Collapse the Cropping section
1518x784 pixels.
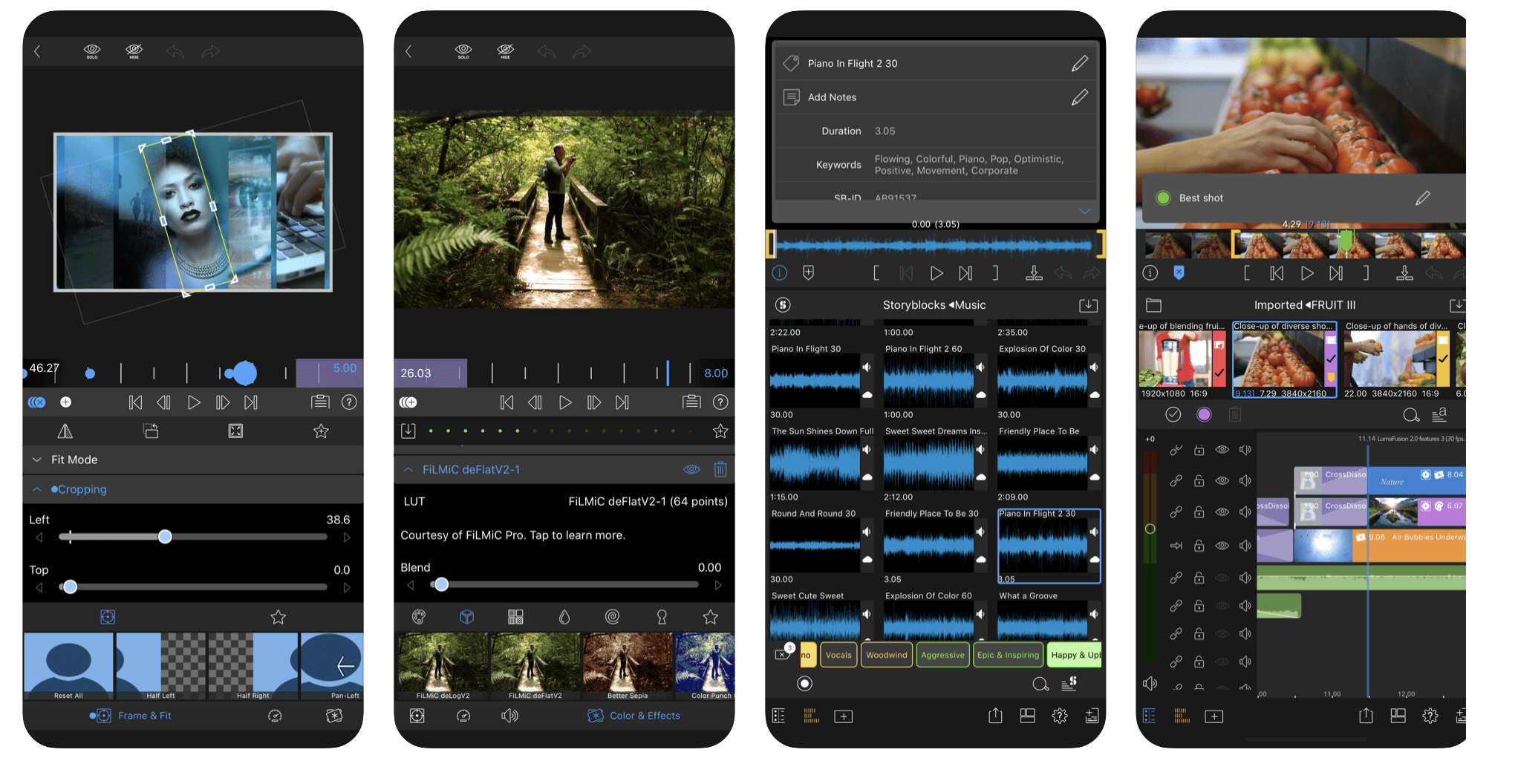pos(36,489)
